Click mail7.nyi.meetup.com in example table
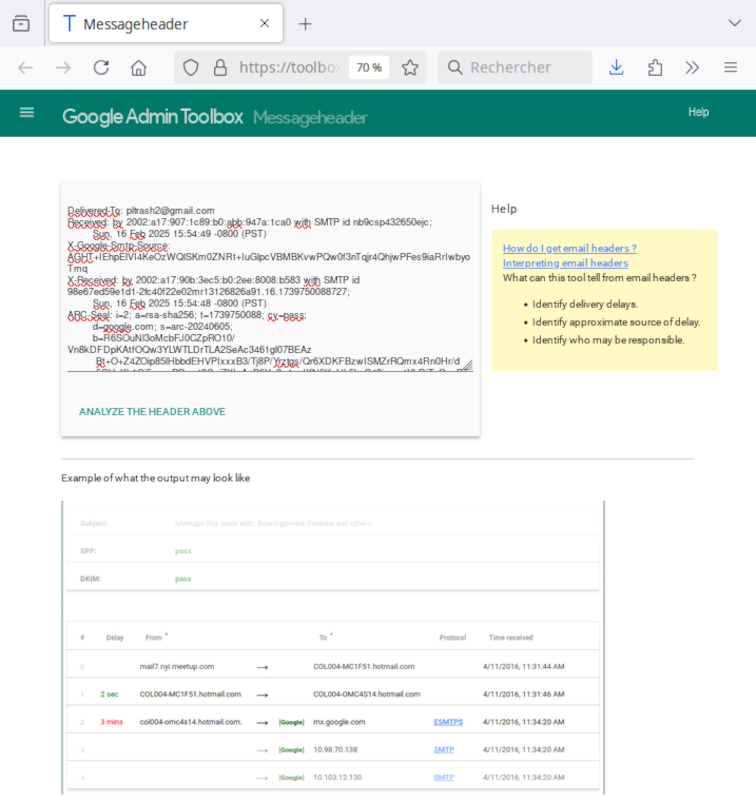The width and height of the screenshot is (756, 802). click(x=176, y=666)
